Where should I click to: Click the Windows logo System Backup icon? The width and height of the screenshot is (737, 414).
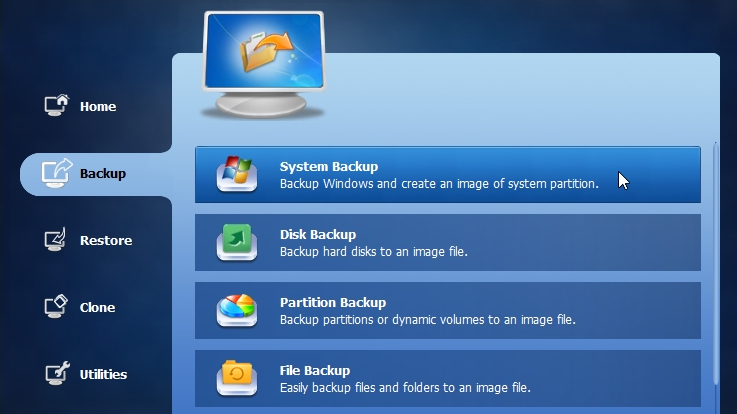(237, 174)
